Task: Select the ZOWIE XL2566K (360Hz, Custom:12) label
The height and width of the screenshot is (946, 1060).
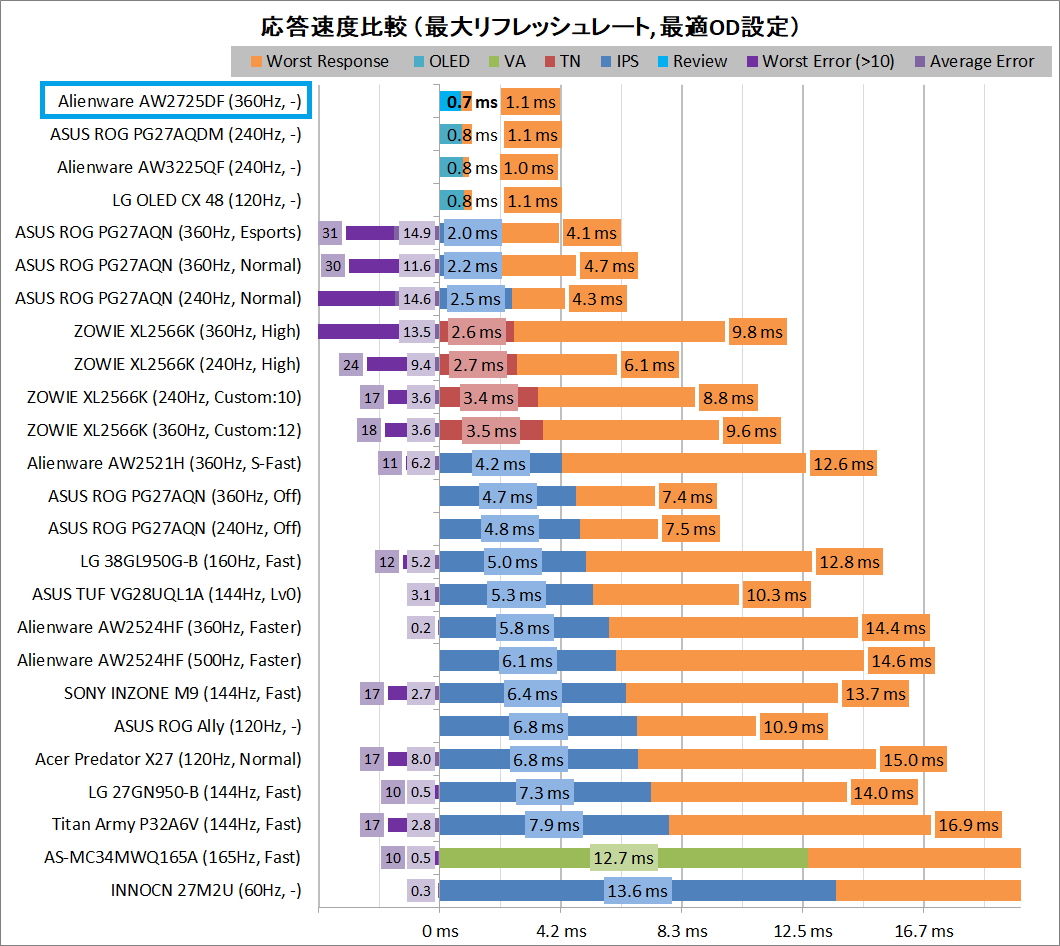Action: (164, 430)
